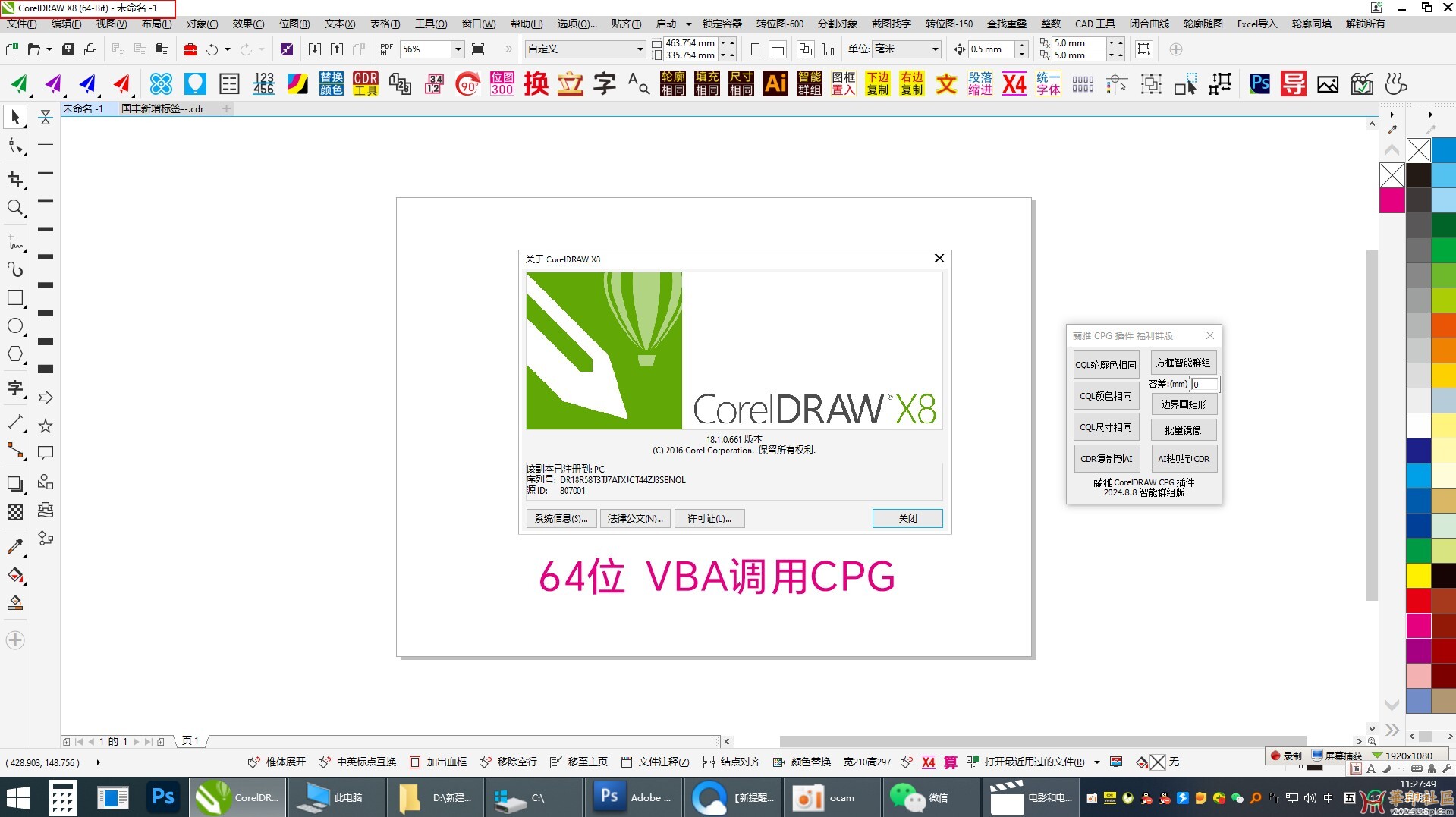The height and width of the screenshot is (817, 1456).
Task: Expand standard toolbar overflow chevron
Action: tap(508, 49)
